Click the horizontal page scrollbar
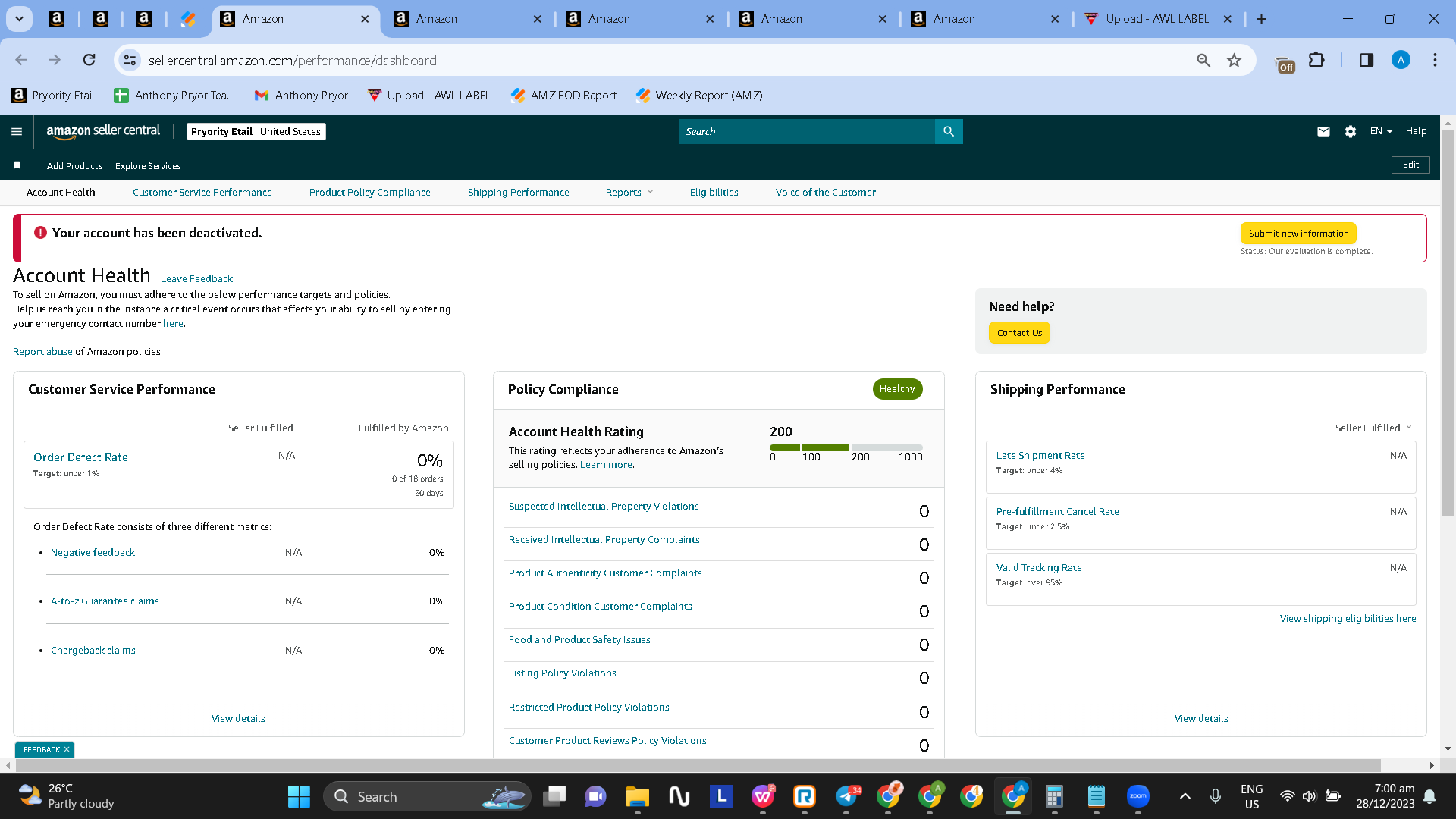This screenshot has width=1456, height=819. point(698,765)
